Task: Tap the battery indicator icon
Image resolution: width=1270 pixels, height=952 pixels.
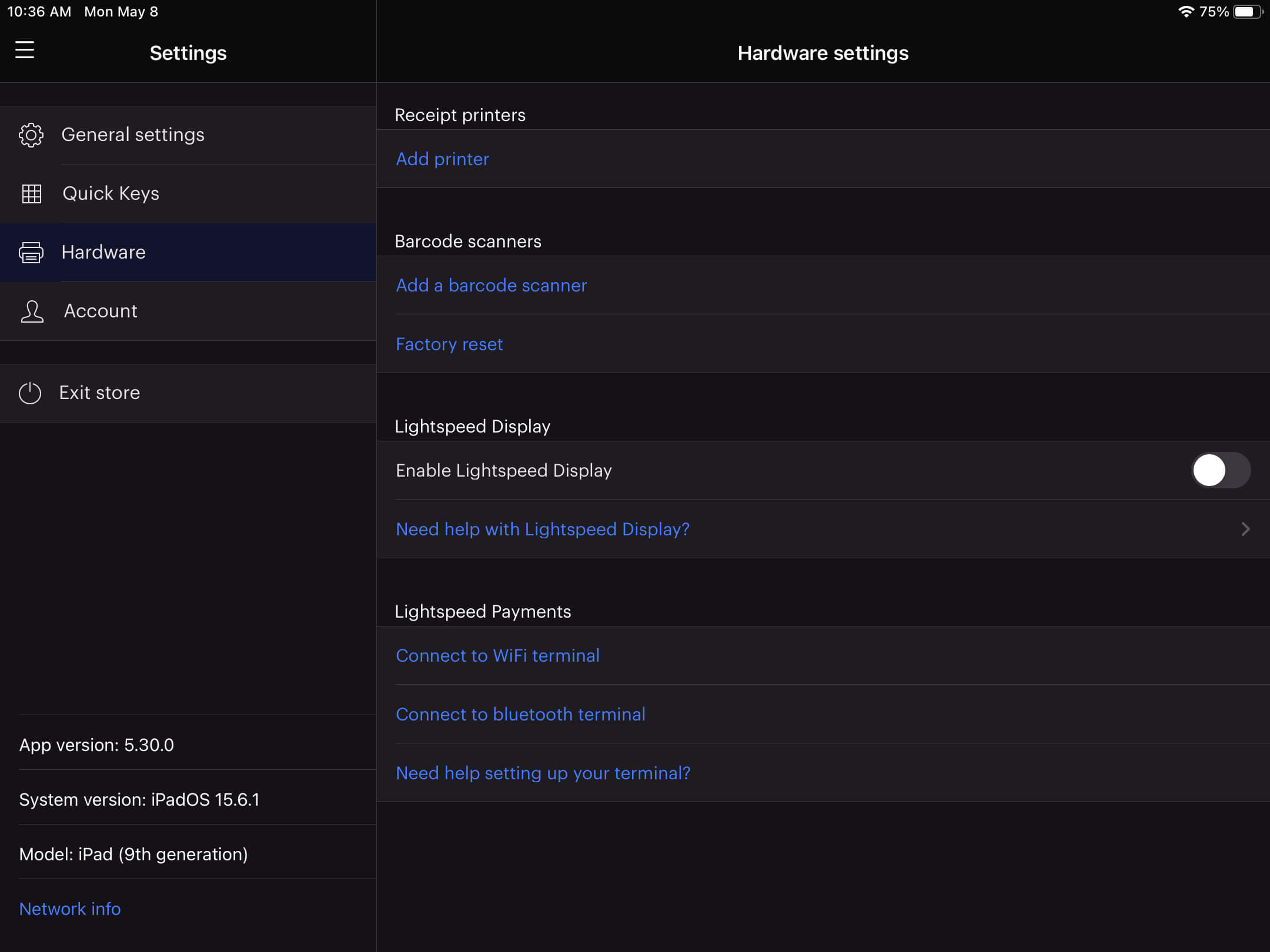Action: click(x=1246, y=12)
